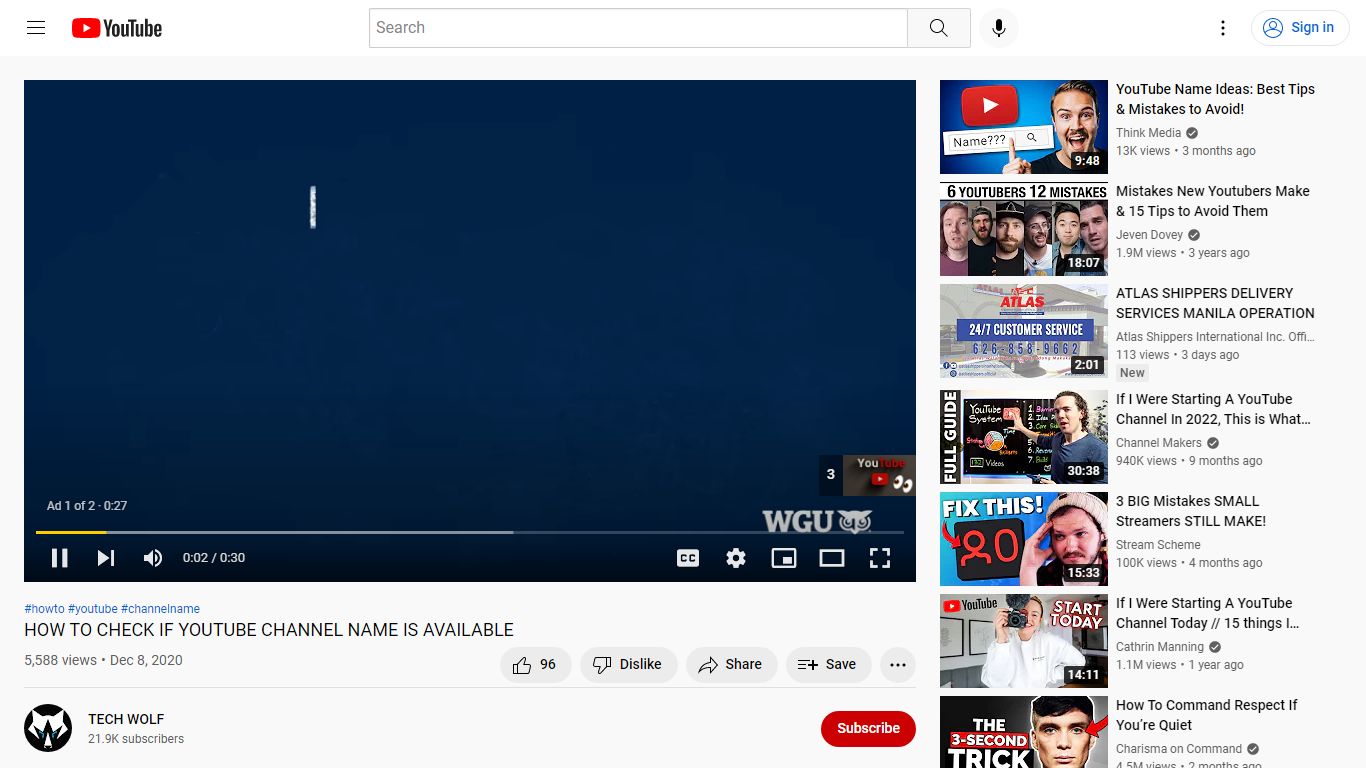Visit Stream Scheme channel
The image size is (1366, 768).
tap(1158, 545)
